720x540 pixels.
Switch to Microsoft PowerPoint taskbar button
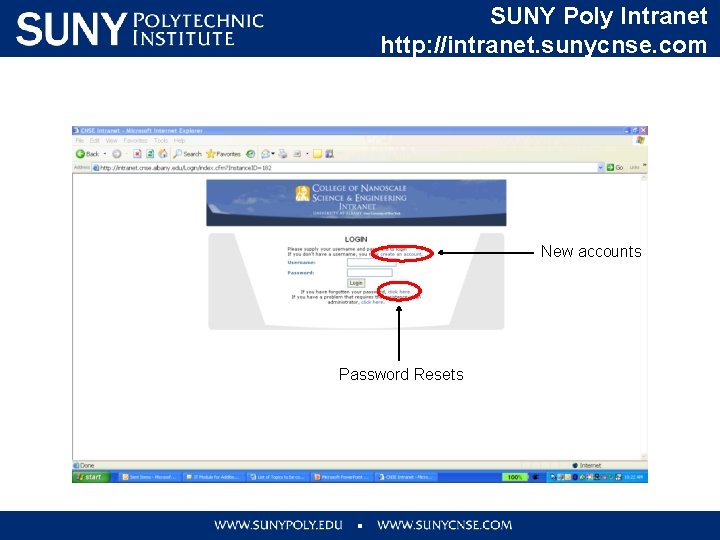[341, 477]
